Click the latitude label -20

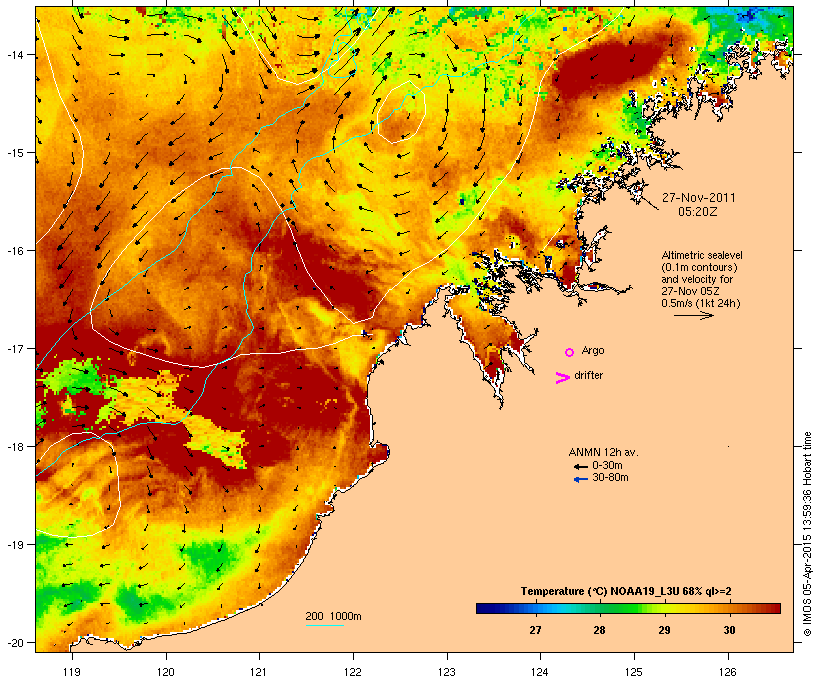[14, 643]
